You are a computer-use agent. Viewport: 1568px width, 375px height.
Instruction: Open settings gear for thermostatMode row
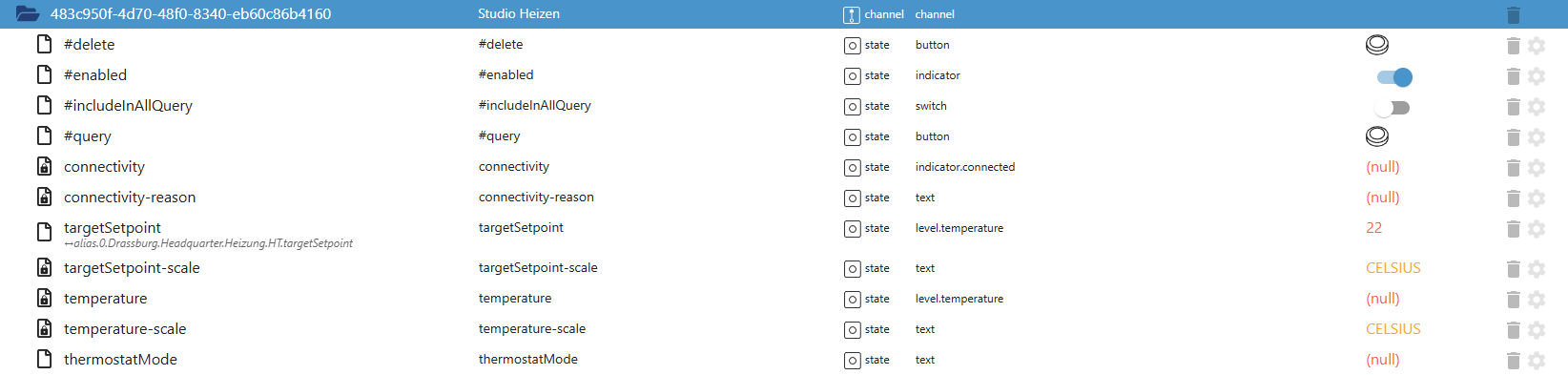1537,360
